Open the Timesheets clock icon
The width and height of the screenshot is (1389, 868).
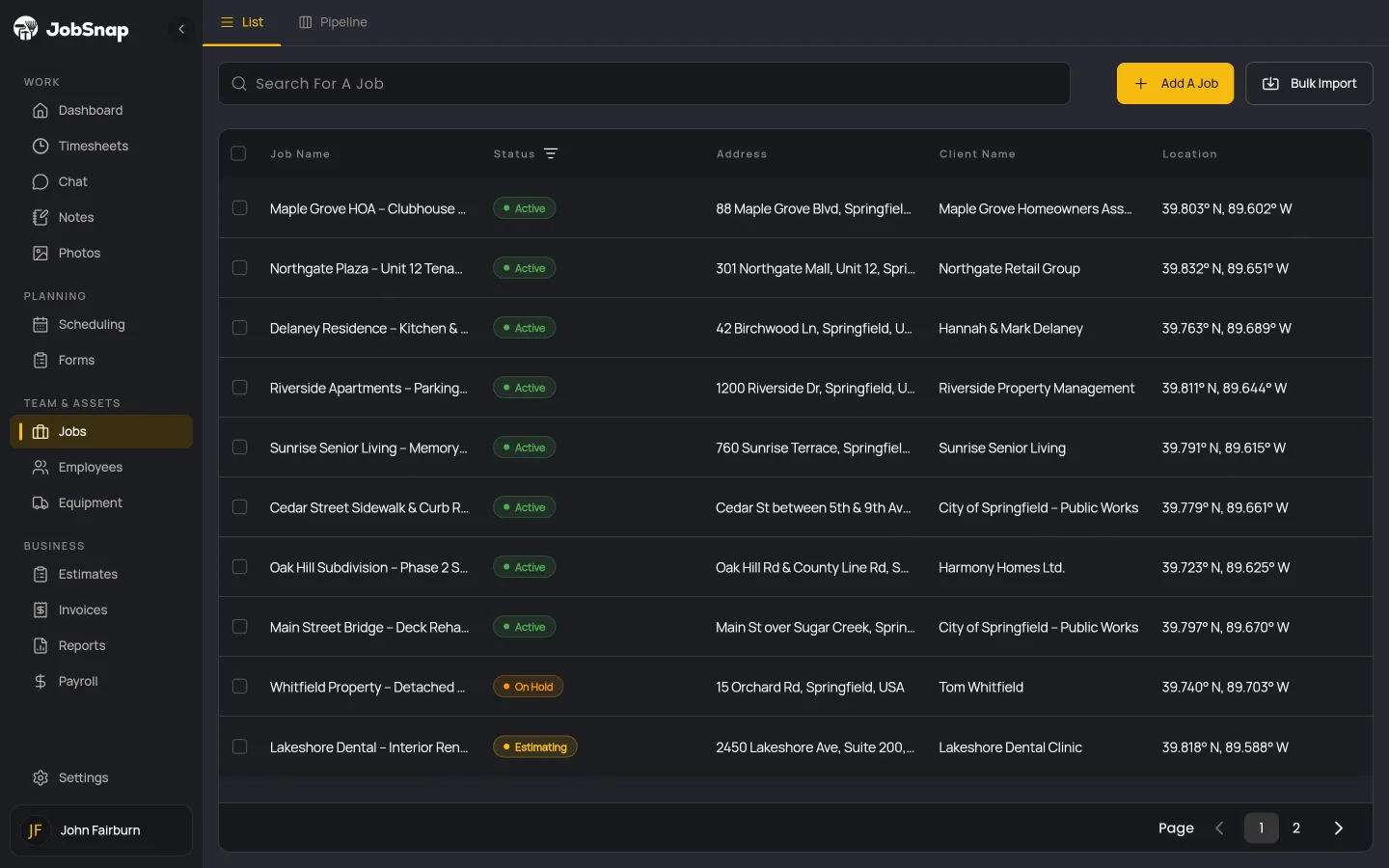(x=41, y=146)
